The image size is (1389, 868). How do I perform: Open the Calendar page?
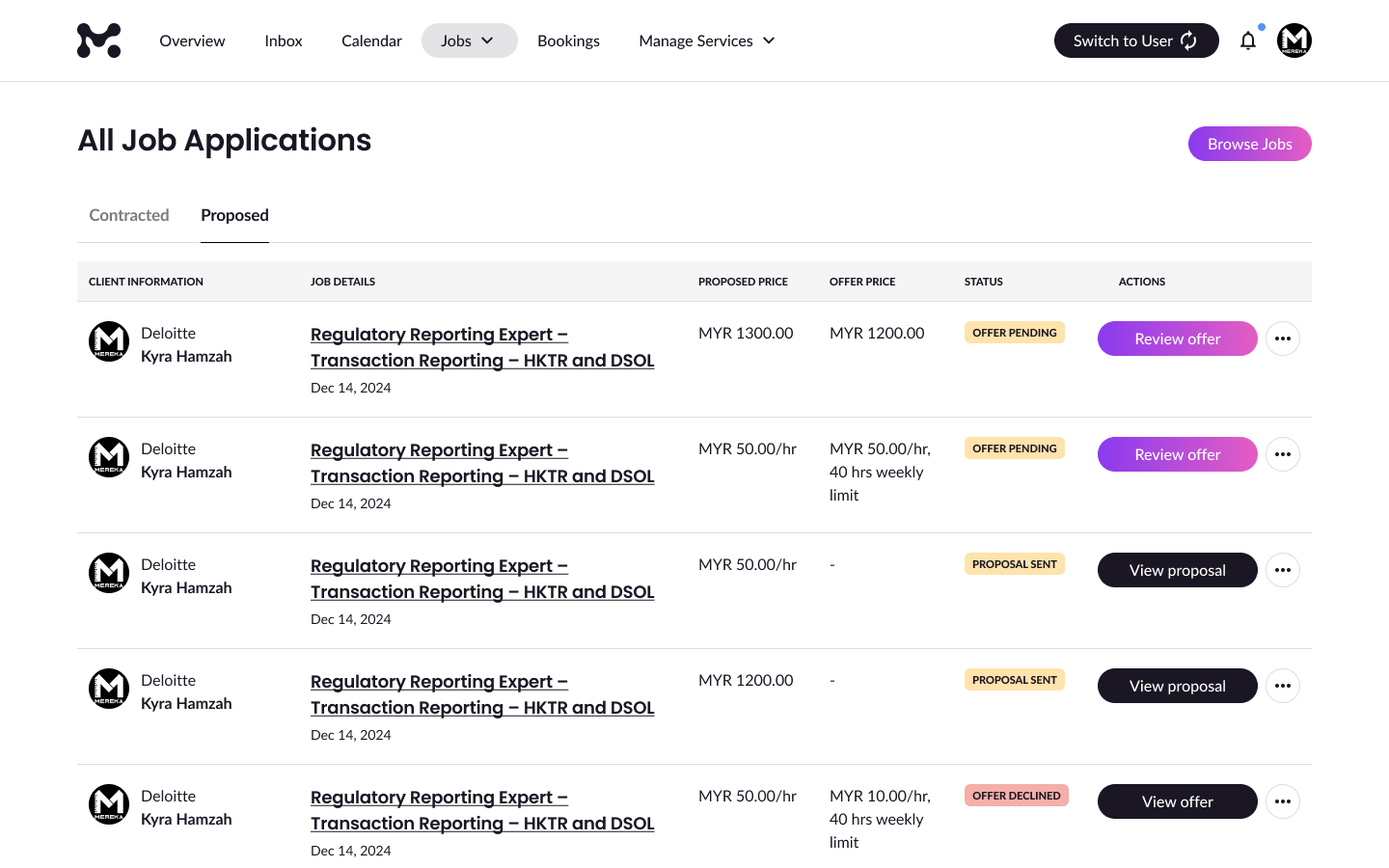(x=371, y=41)
